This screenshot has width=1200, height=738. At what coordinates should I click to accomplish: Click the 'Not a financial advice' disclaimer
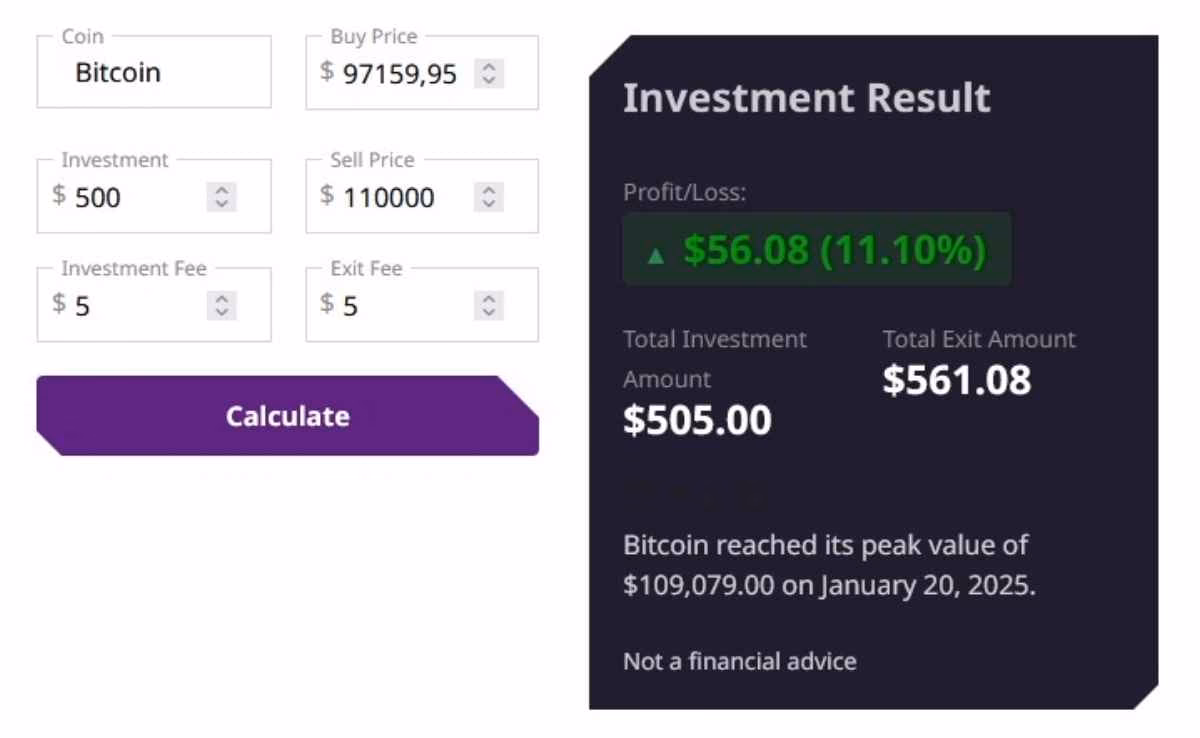(x=739, y=661)
